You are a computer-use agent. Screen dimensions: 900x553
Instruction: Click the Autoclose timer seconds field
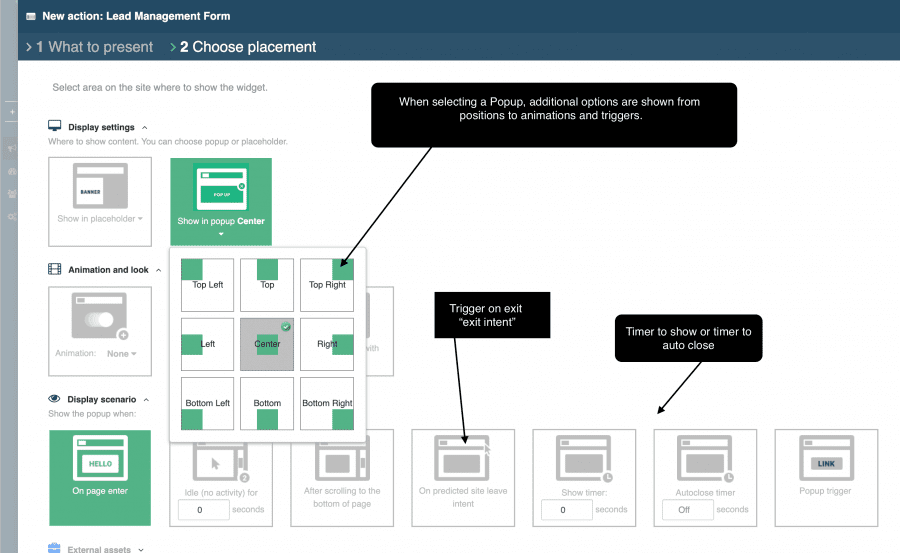tap(687, 510)
